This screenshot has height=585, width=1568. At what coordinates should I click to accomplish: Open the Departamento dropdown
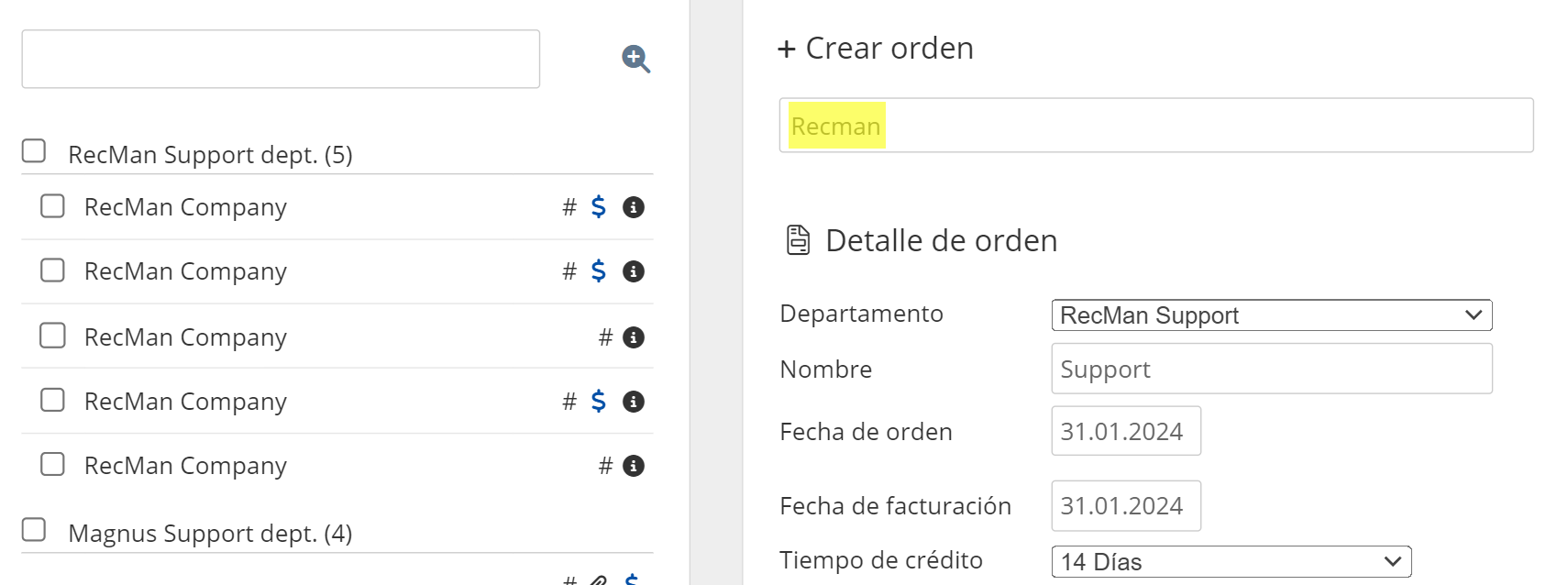coord(1271,315)
